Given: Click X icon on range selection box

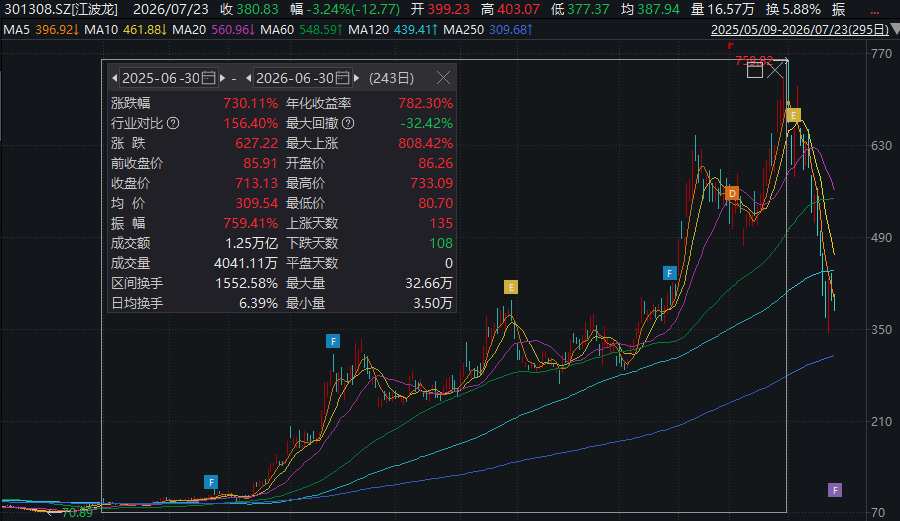Looking at the screenshot, I should 775,71.
